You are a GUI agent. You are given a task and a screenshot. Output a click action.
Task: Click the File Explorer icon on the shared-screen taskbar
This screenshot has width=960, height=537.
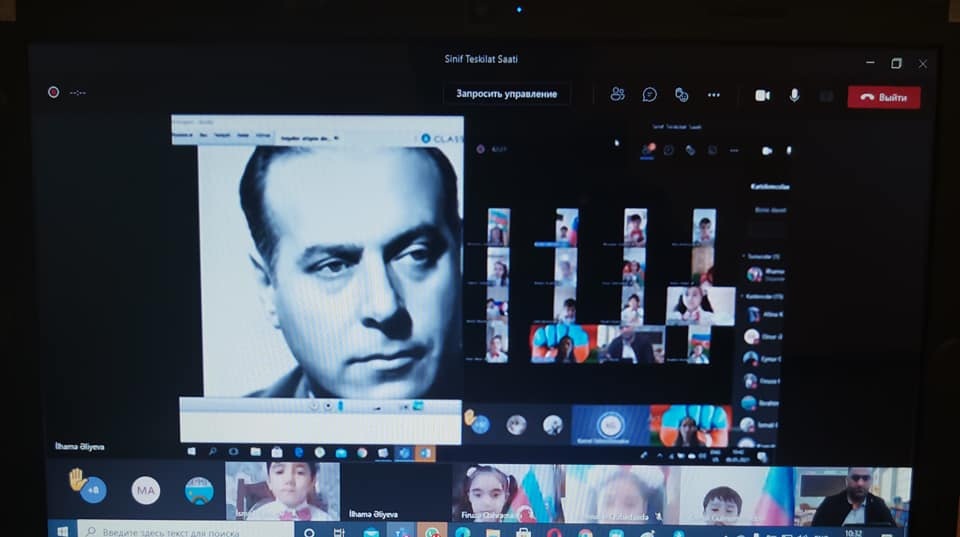pos(255,452)
